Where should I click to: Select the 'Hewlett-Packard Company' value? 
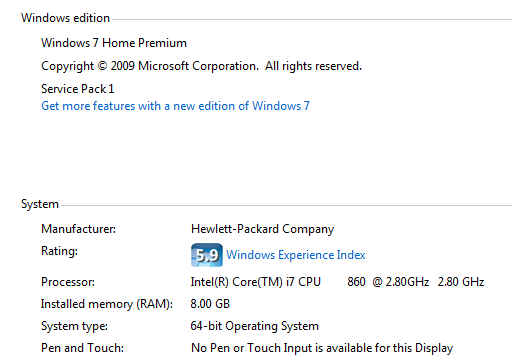(262, 229)
